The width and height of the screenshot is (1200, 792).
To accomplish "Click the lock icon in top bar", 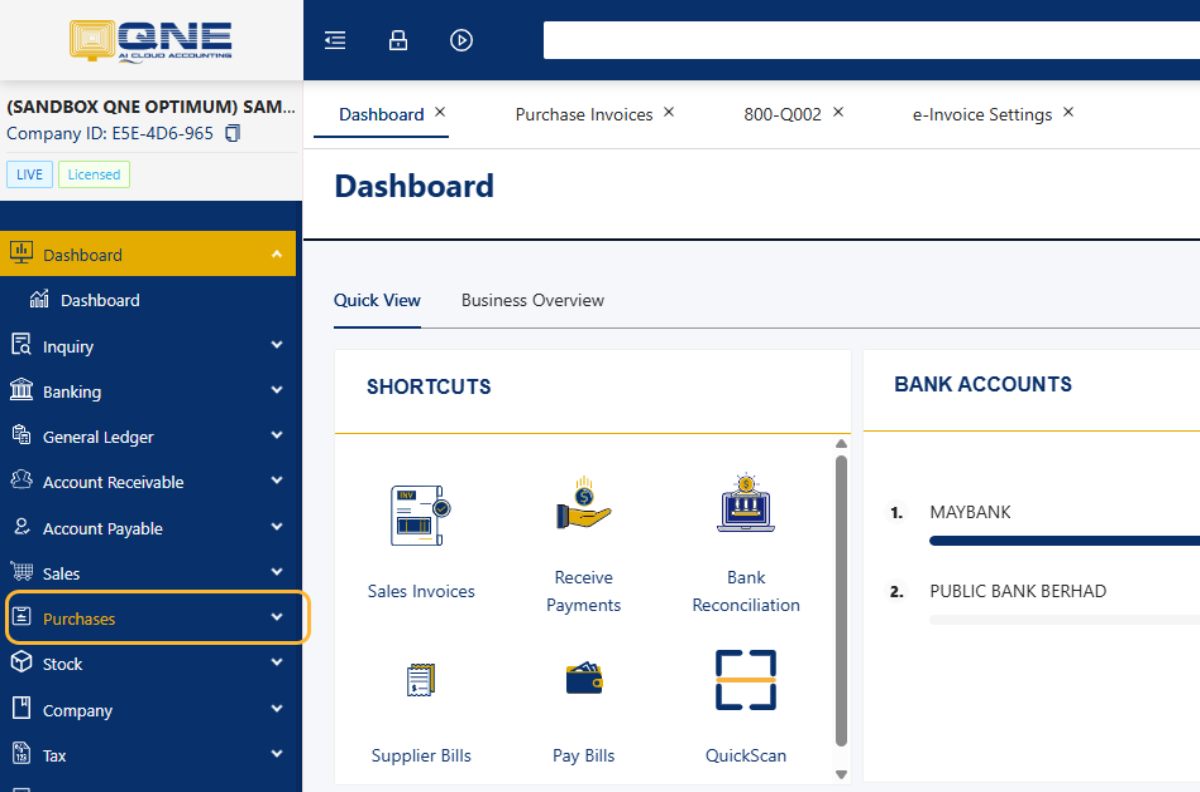I will click(x=398, y=40).
